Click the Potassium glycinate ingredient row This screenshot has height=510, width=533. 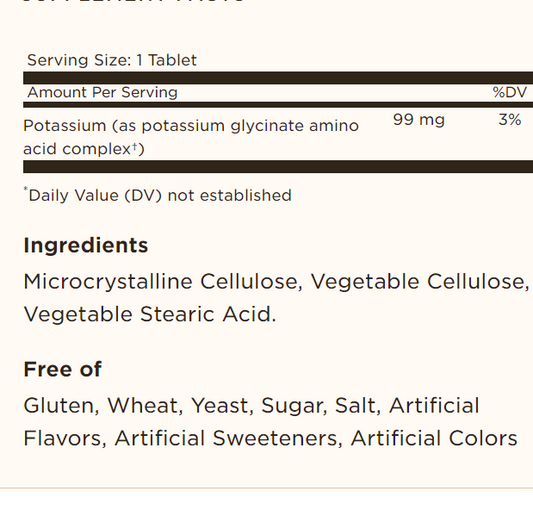278,137
